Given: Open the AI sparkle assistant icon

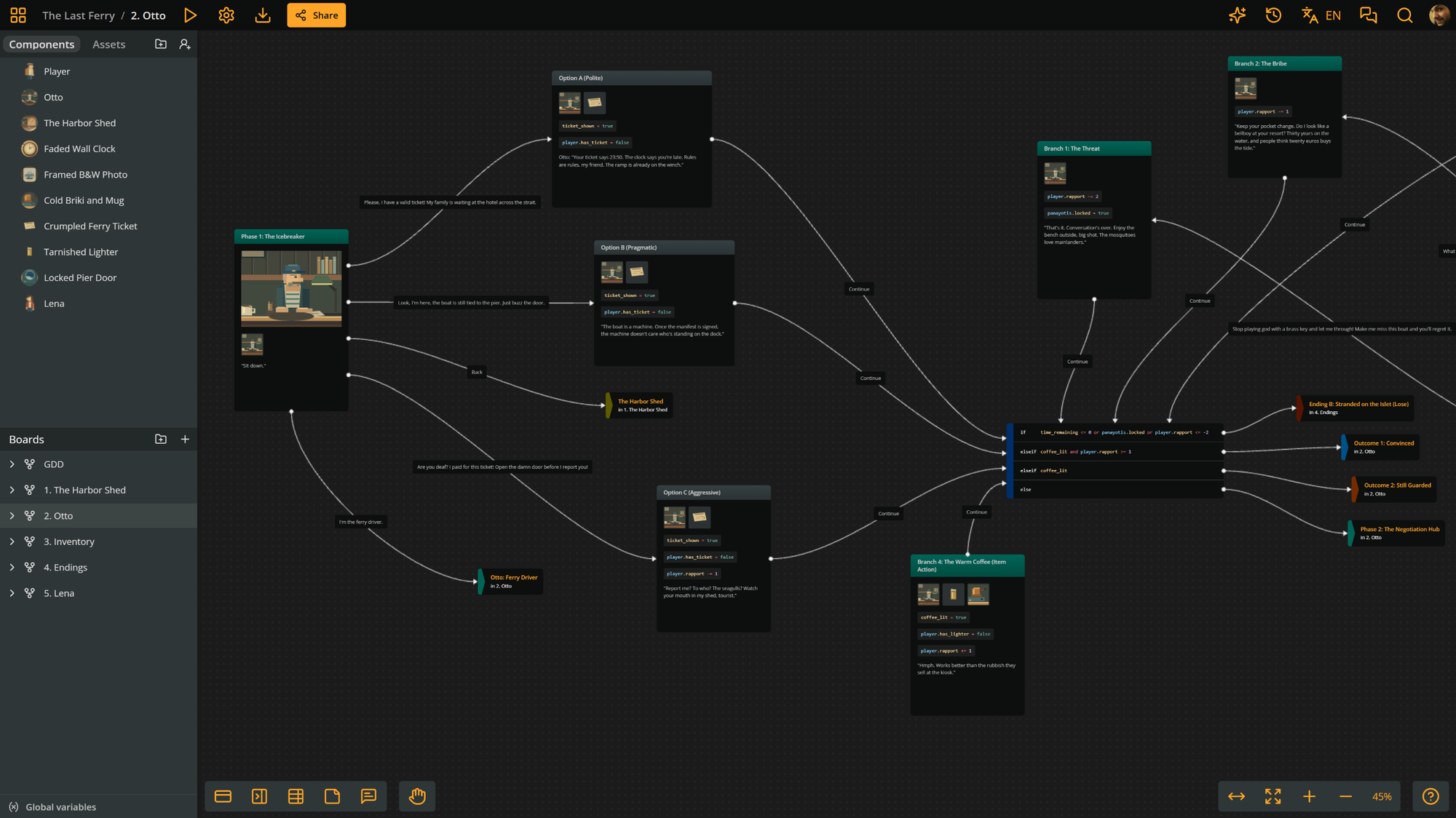Looking at the screenshot, I should pyautogui.click(x=1237, y=15).
